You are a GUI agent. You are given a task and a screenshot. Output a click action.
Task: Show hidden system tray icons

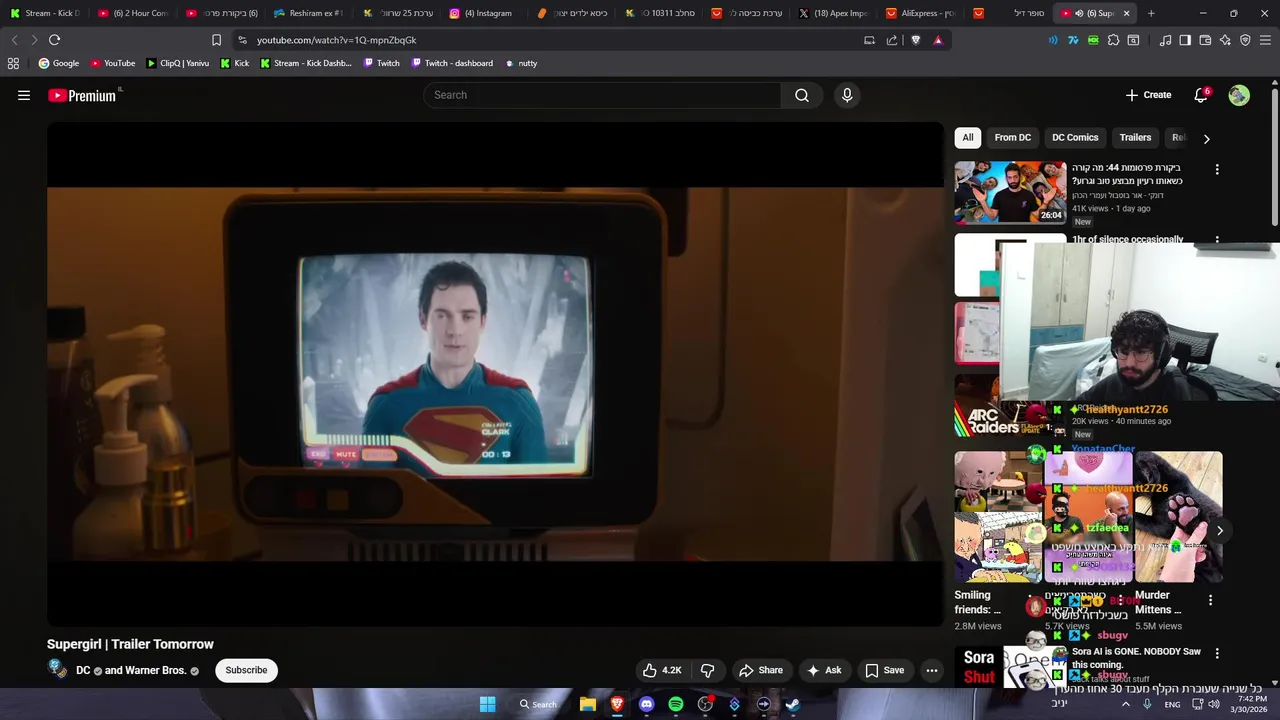tap(1125, 704)
